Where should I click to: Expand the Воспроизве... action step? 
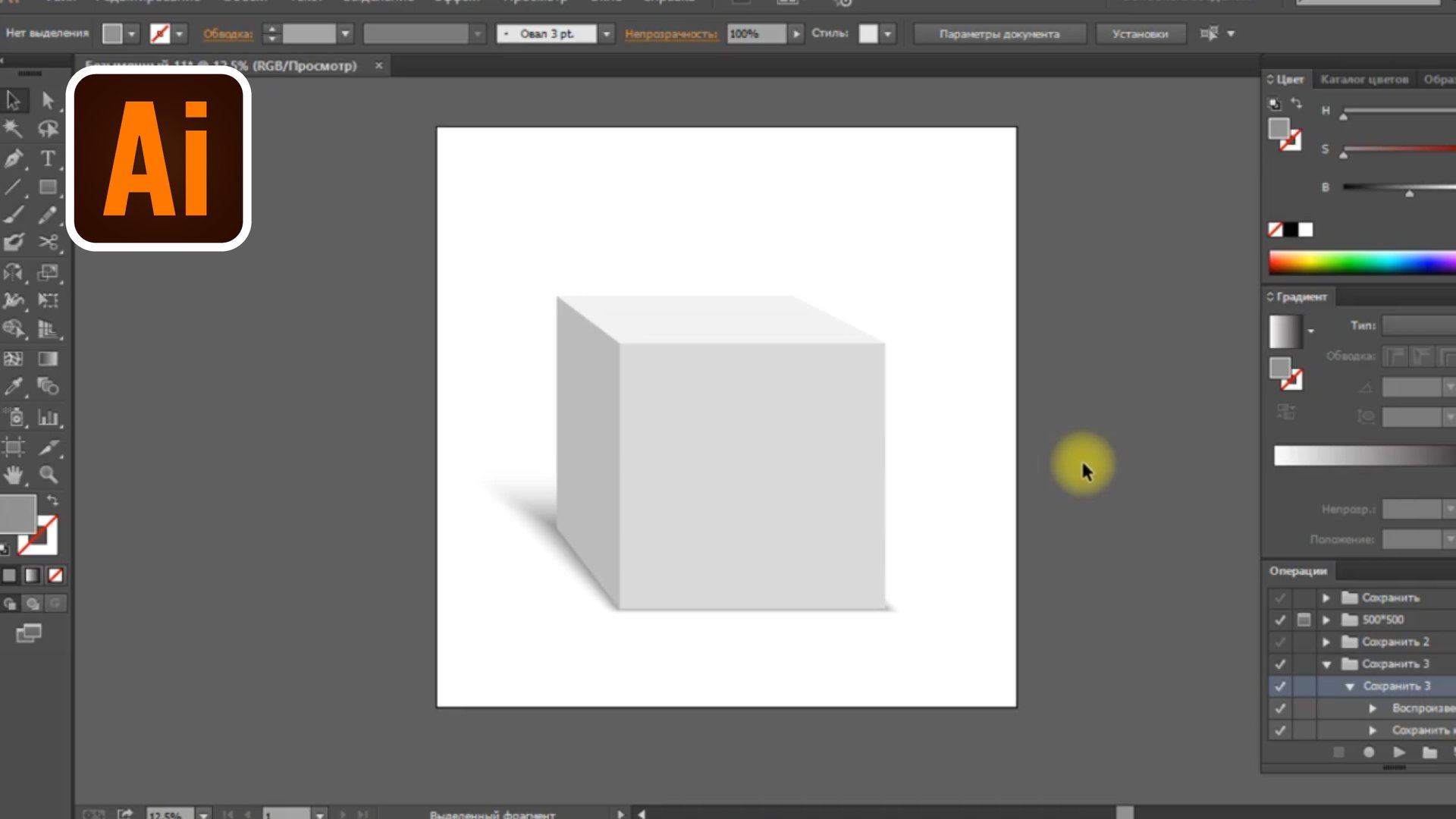click(x=1373, y=708)
